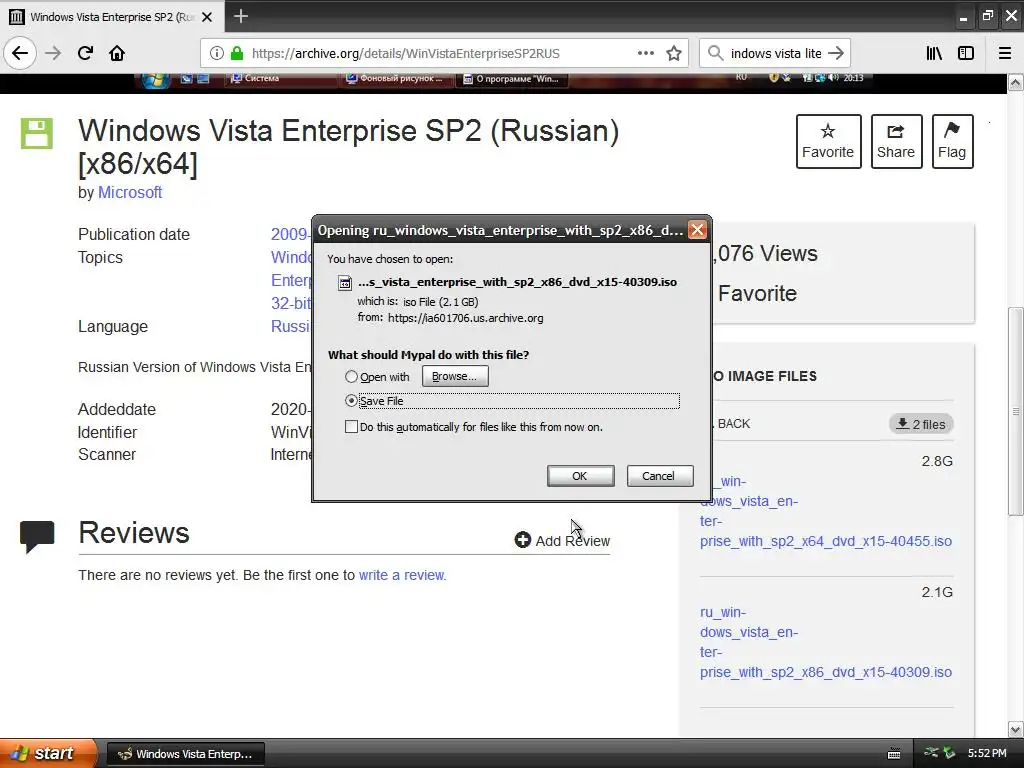Screen dimensions: 1024x768
Task: Go back to the previous page
Action: tap(20, 53)
